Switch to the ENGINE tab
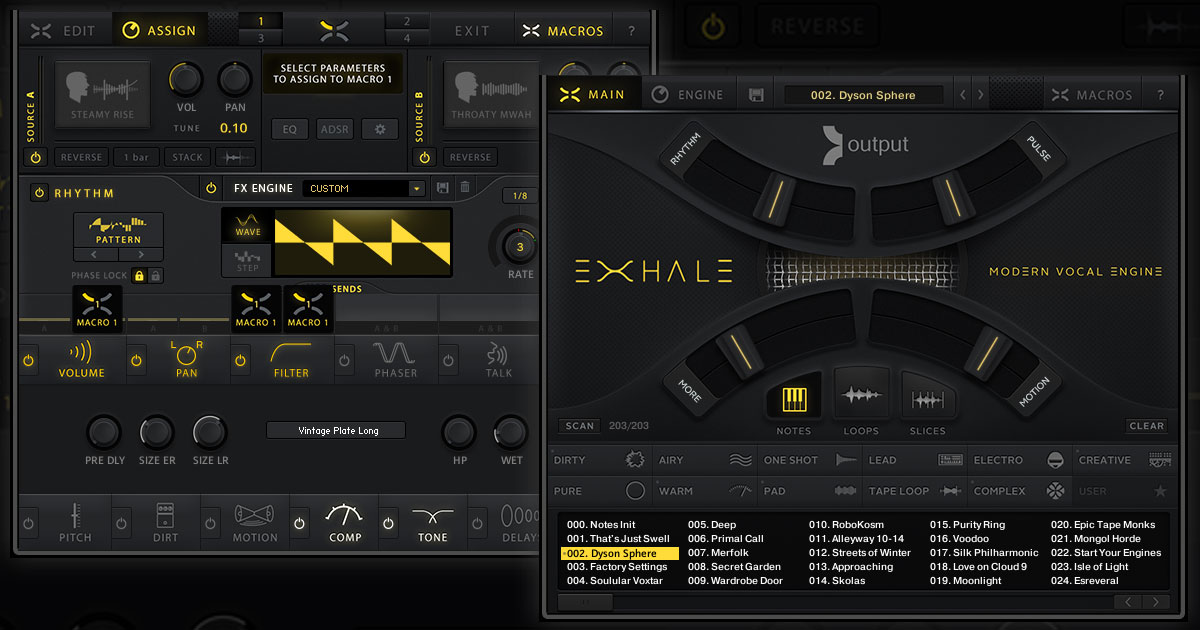1200x630 pixels. point(687,95)
